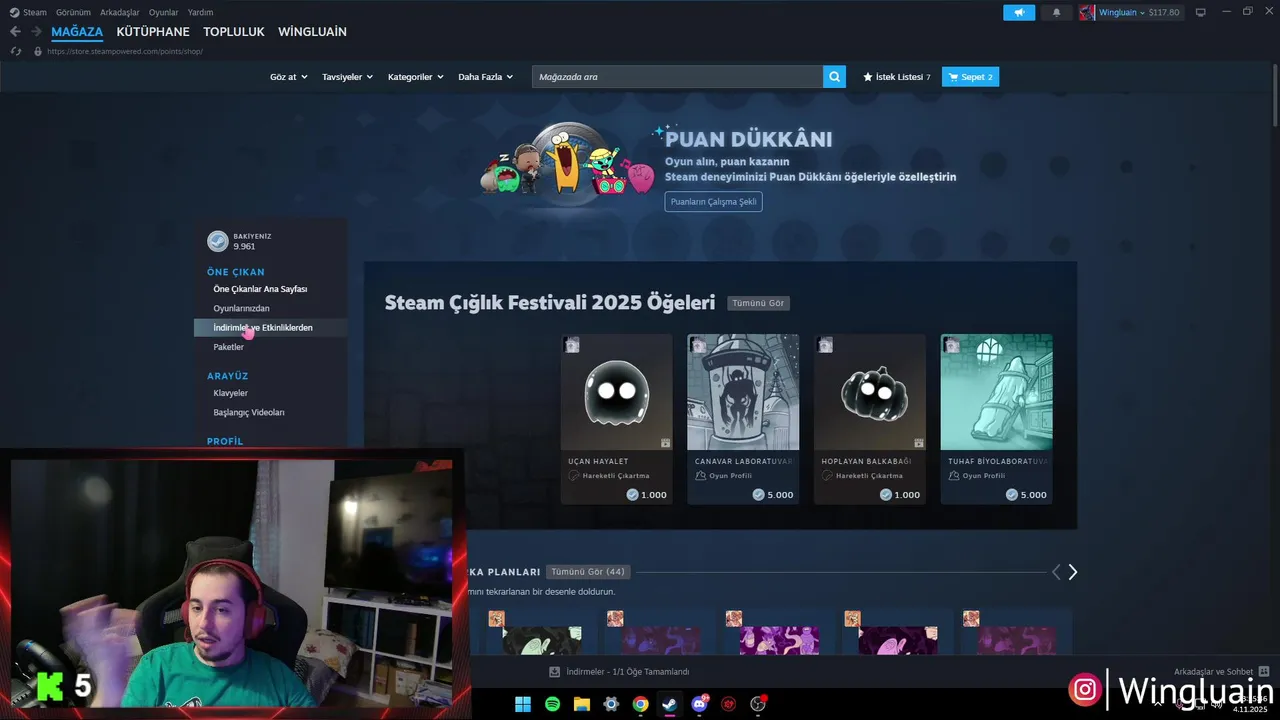Open the Hoplayan Balkabağı sticker item
Screen dimensions: 1280x720
[x=870, y=419]
